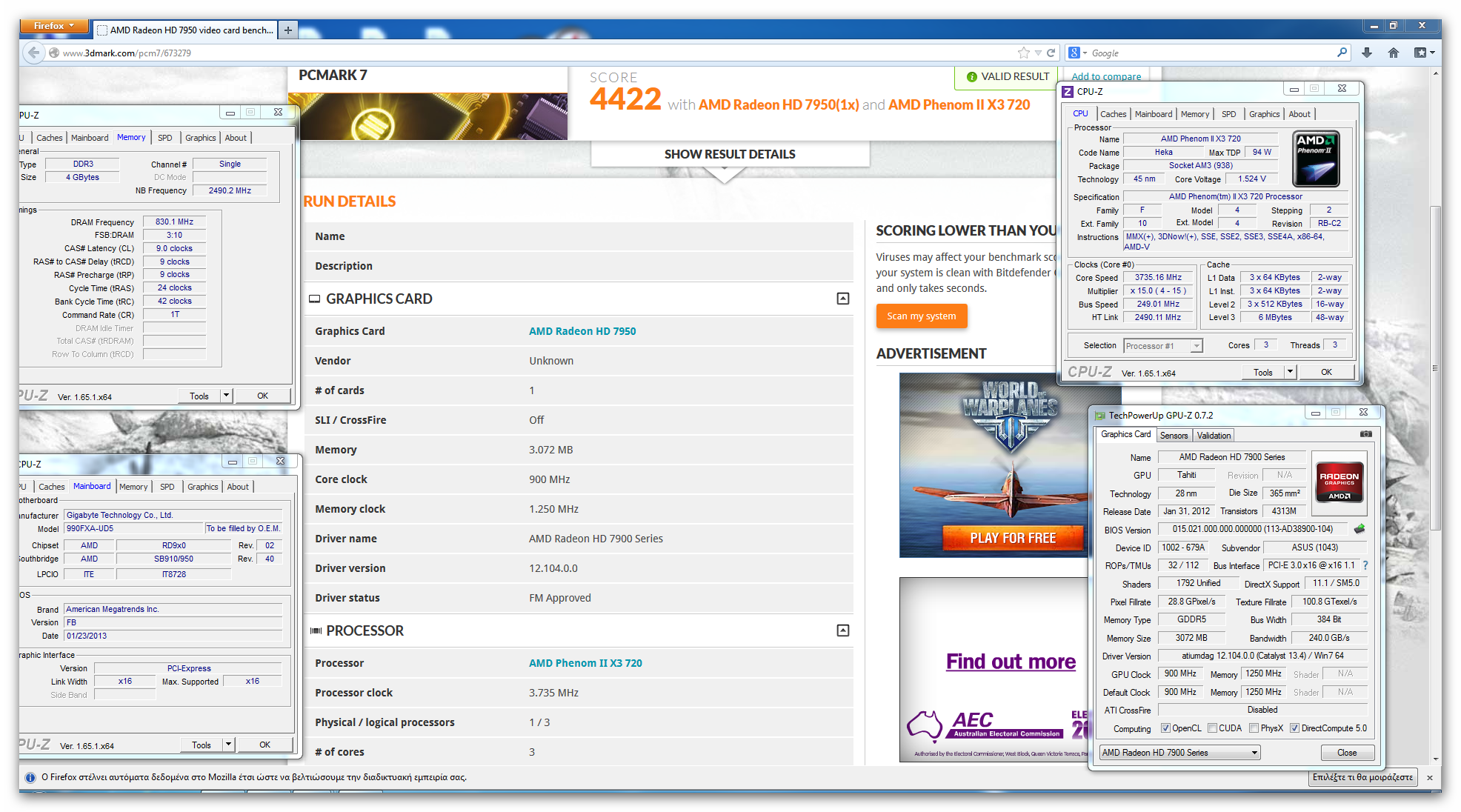The width and height of the screenshot is (1461, 812).
Task: Select the AMD Radeon HD 7950 browser tab
Action: pos(186,30)
